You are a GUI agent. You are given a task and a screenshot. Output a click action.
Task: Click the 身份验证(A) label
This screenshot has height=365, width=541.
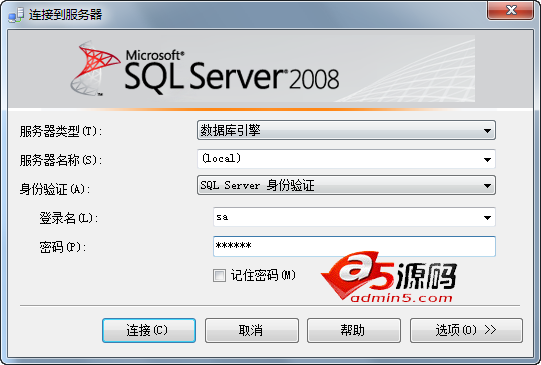(x=55, y=189)
